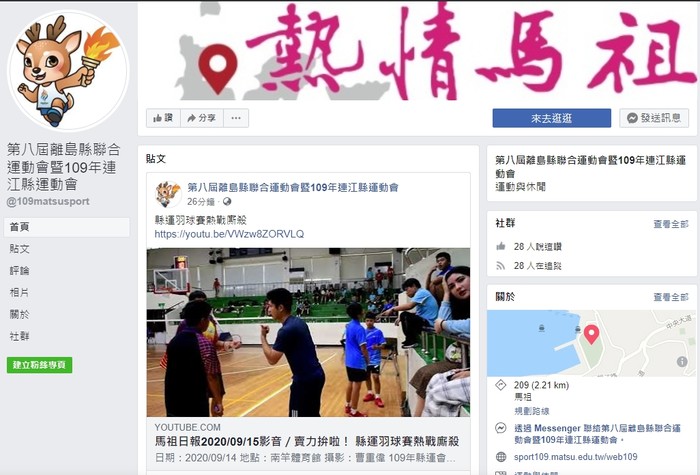This screenshot has height=475, width=700.
Task: Click the globe public-privacy icon on post
Action: click(x=227, y=202)
